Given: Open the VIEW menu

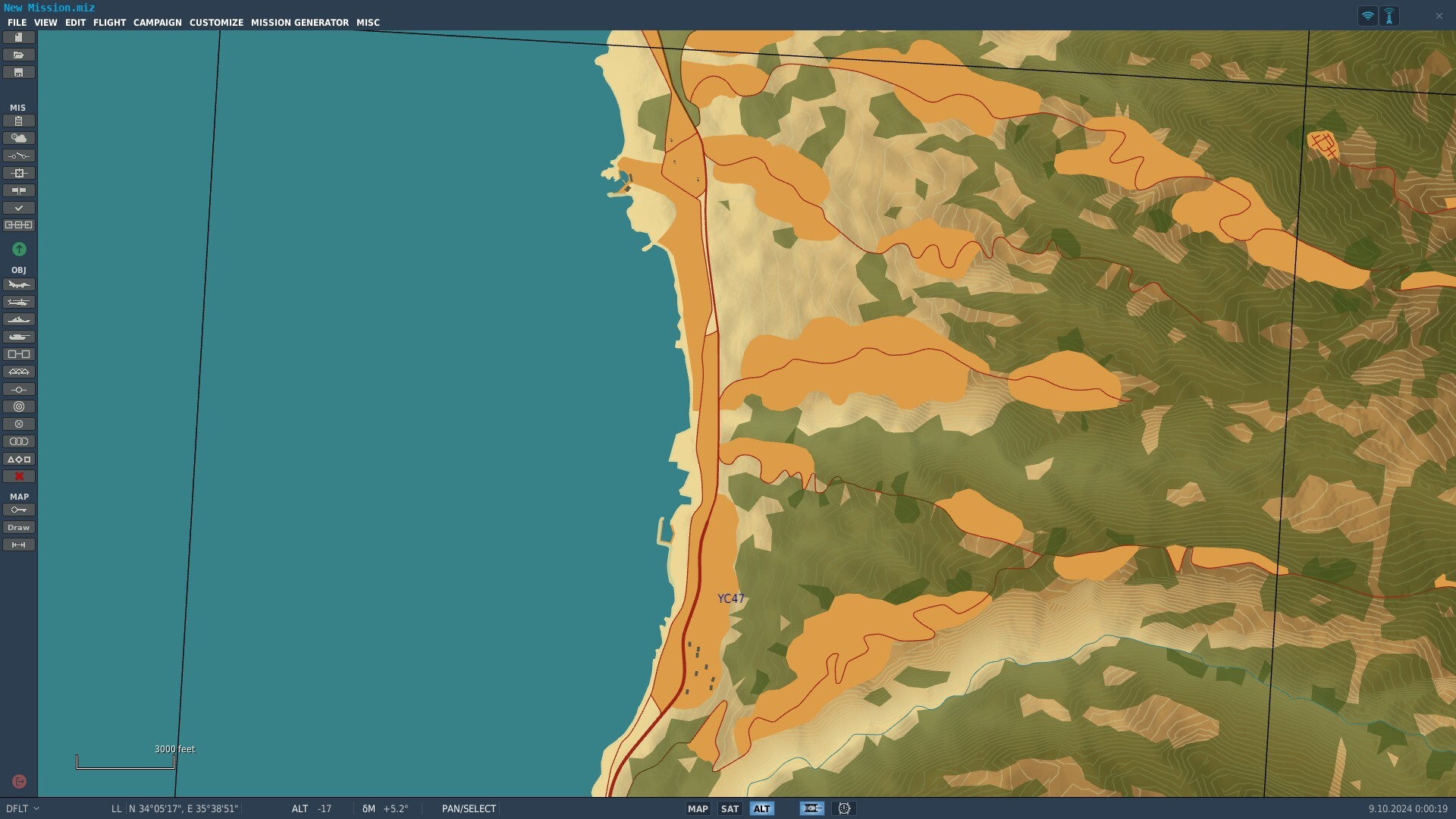Looking at the screenshot, I should [x=45, y=23].
